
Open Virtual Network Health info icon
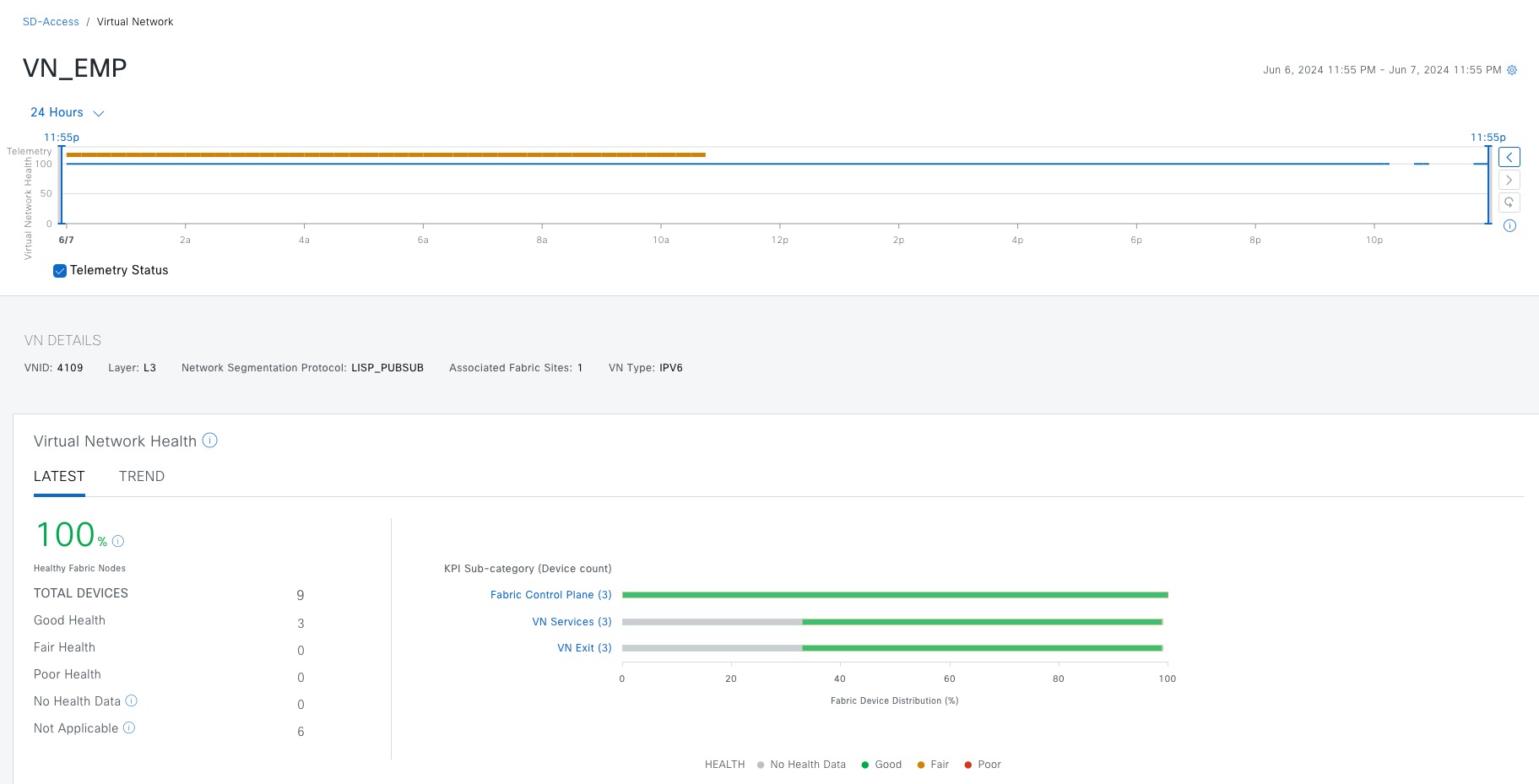[210, 441]
